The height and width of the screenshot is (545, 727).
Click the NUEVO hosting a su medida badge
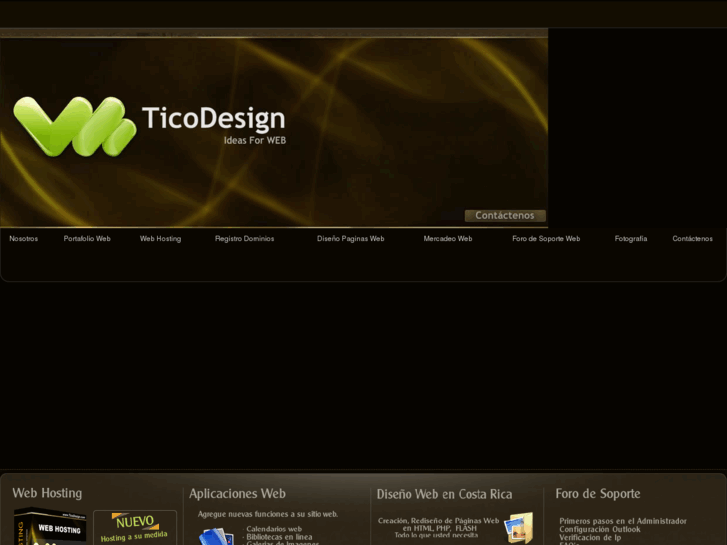(135, 528)
